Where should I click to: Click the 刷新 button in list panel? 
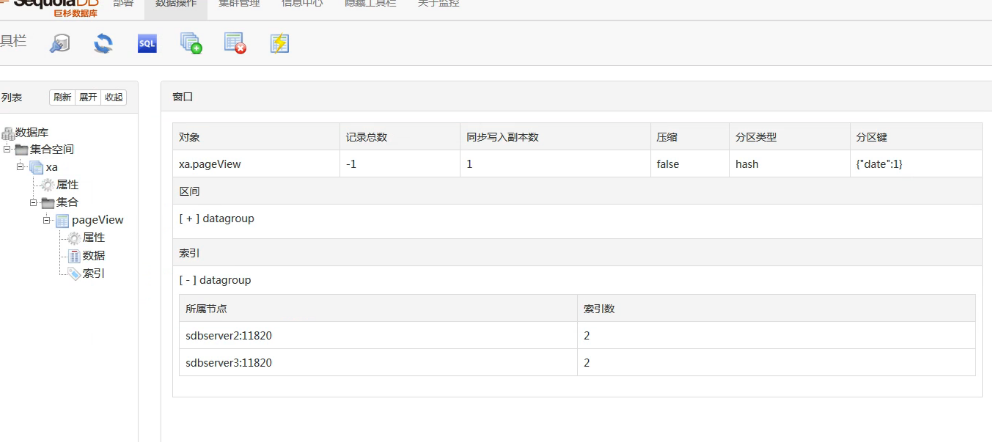pyautogui.click(x=62, y=97)
